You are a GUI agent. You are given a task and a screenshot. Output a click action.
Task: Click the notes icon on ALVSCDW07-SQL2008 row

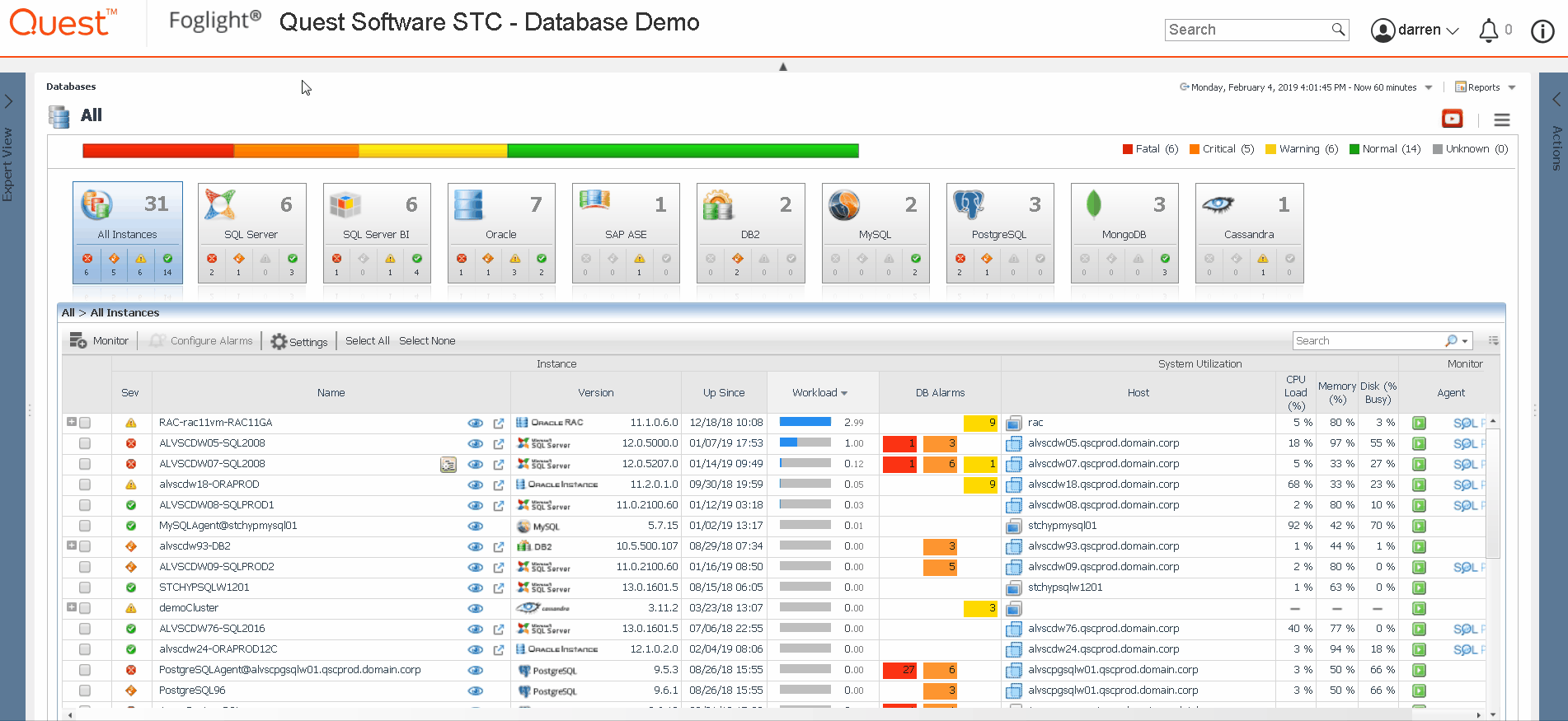tap(448, 465)
